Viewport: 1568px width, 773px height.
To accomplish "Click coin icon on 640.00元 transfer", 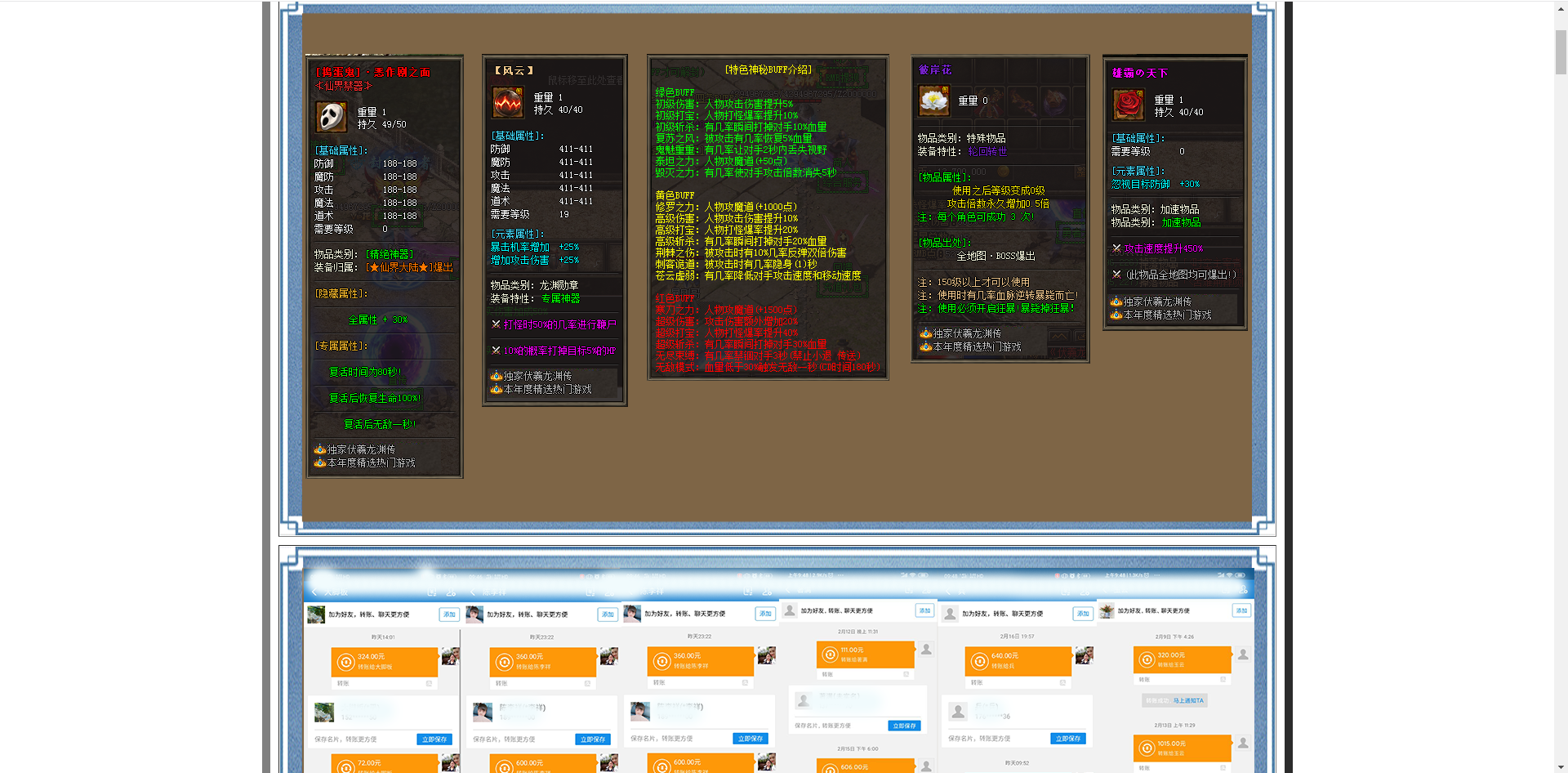I will (x=980, y=661).
